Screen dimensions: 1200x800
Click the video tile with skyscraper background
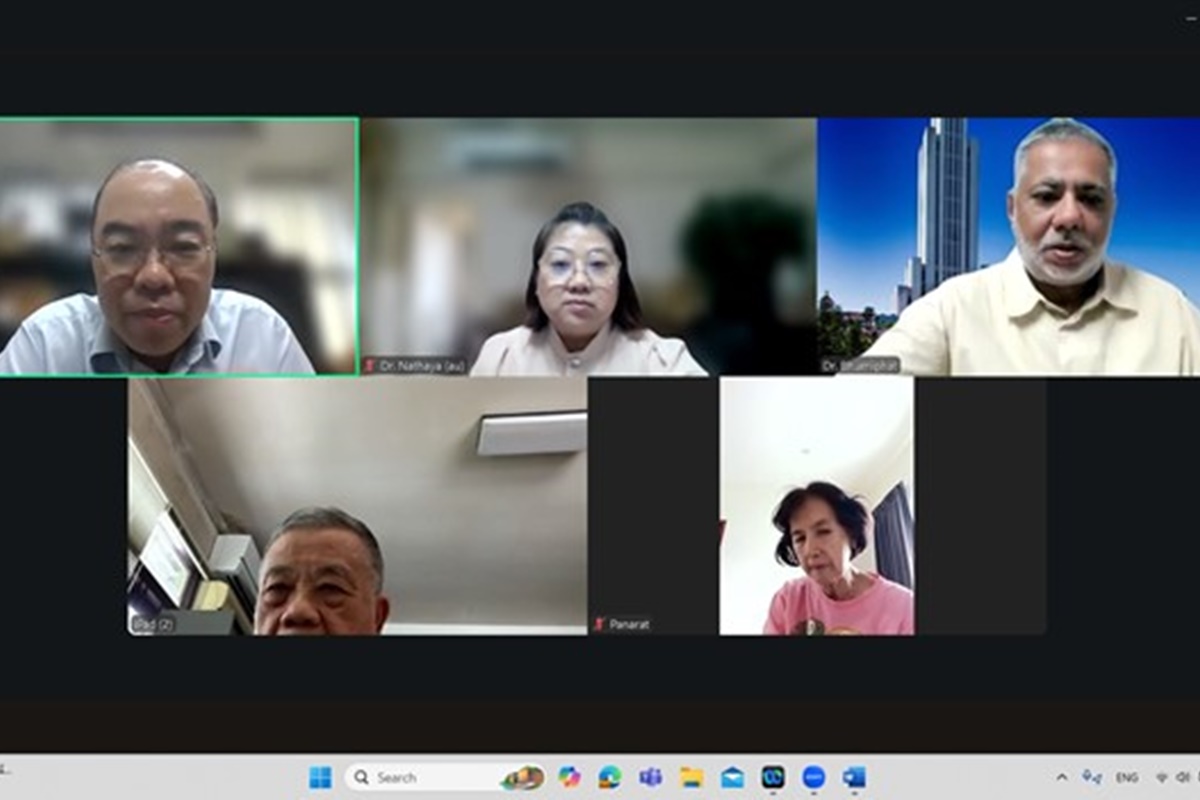point(1008,247)
